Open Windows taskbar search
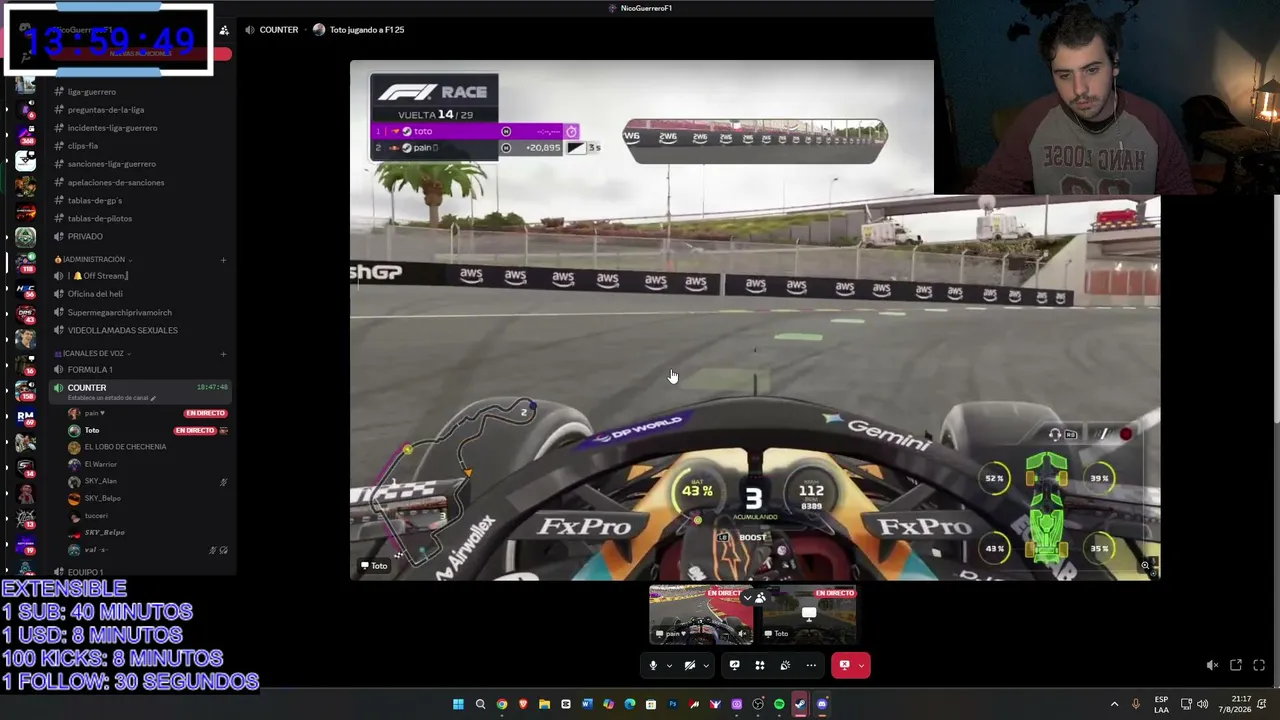This screenshot has width=1280, height=720. (480, 704)
